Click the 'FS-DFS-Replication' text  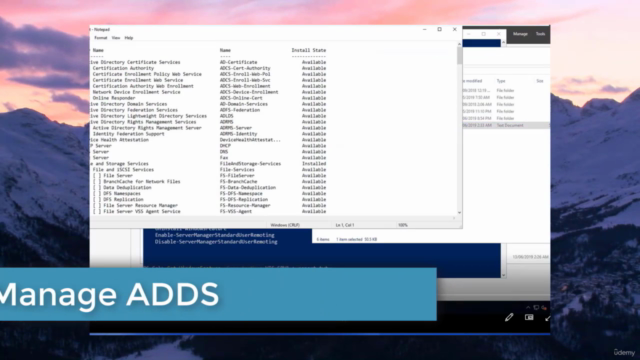(x=244, y=200)
